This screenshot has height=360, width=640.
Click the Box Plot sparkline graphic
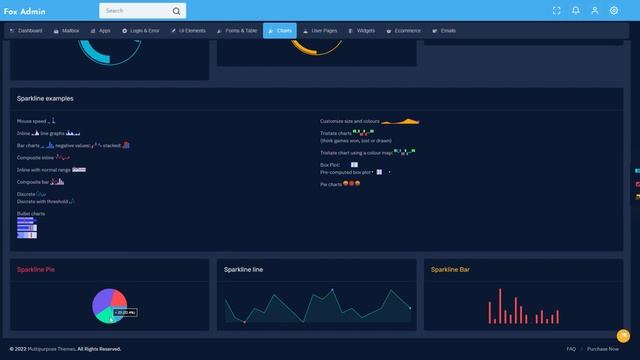pyautogui.click(x=353, y=164)
